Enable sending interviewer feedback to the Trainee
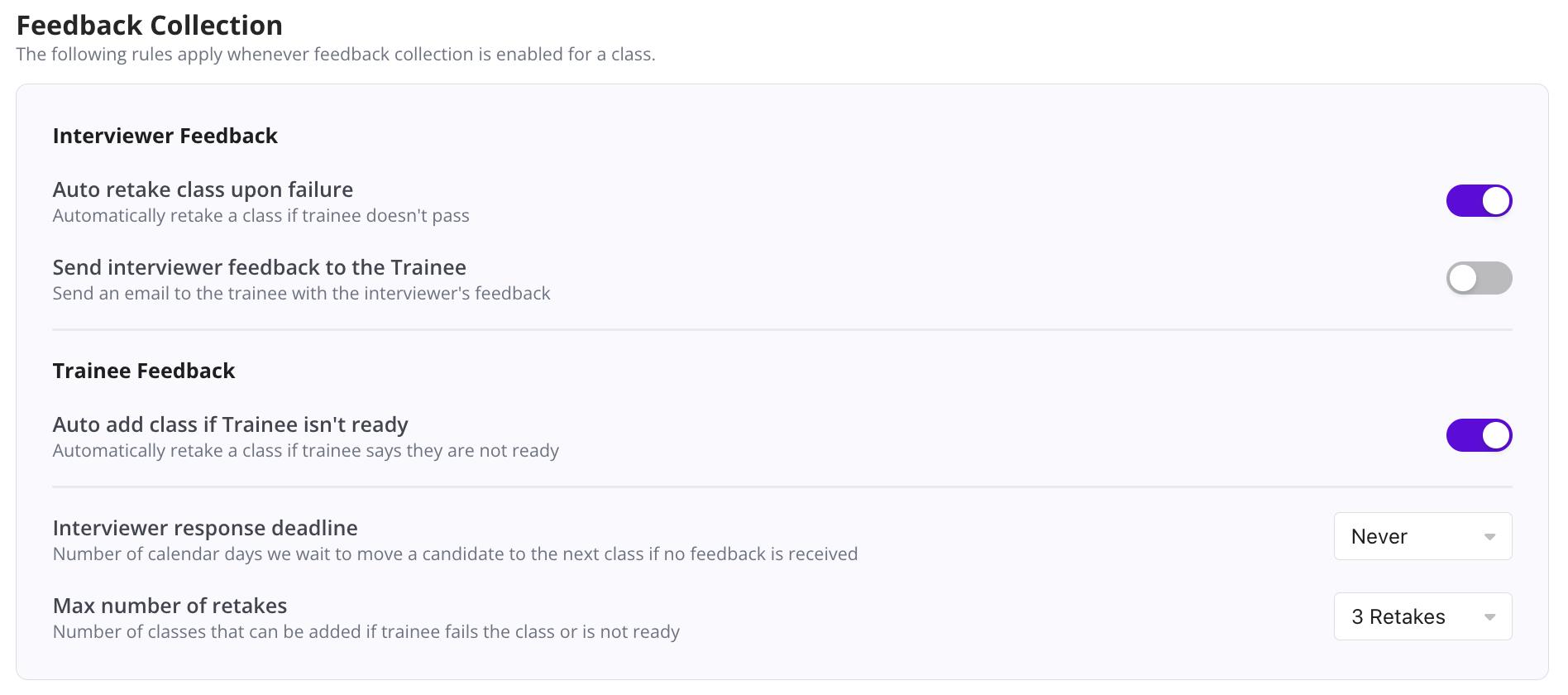1568x695 pixels. click(1479, 278)
